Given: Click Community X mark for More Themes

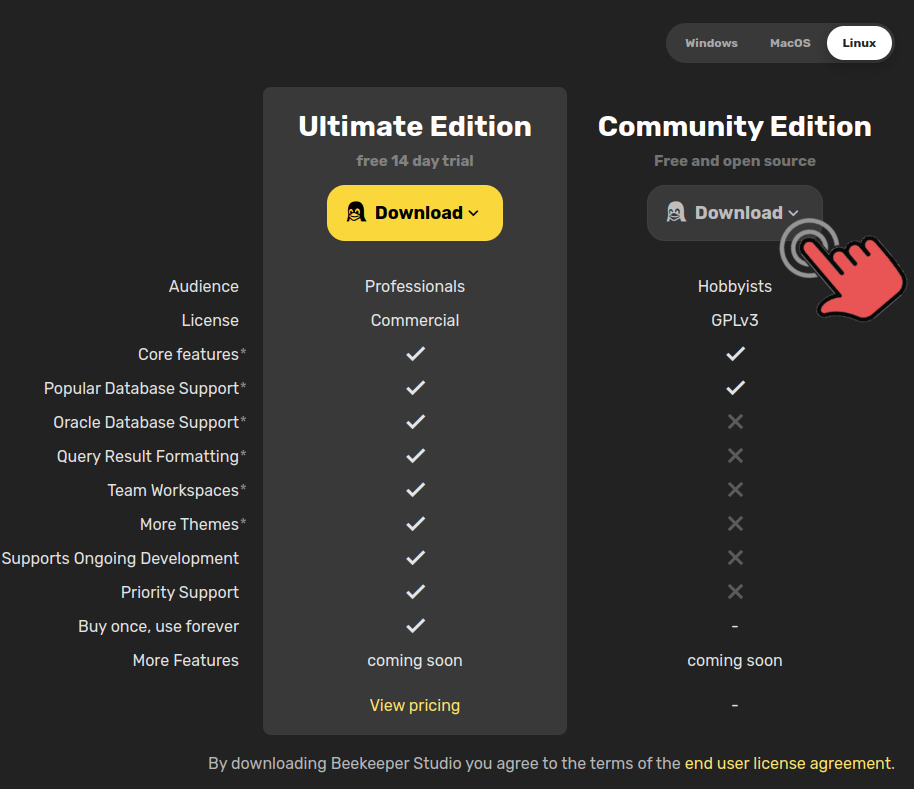Looking at the screenshot, I should [x=735, y=524].
